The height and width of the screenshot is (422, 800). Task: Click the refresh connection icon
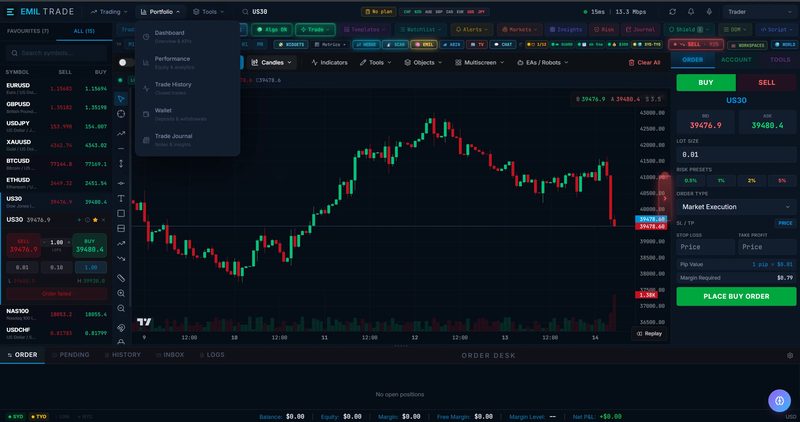(672, 11)
